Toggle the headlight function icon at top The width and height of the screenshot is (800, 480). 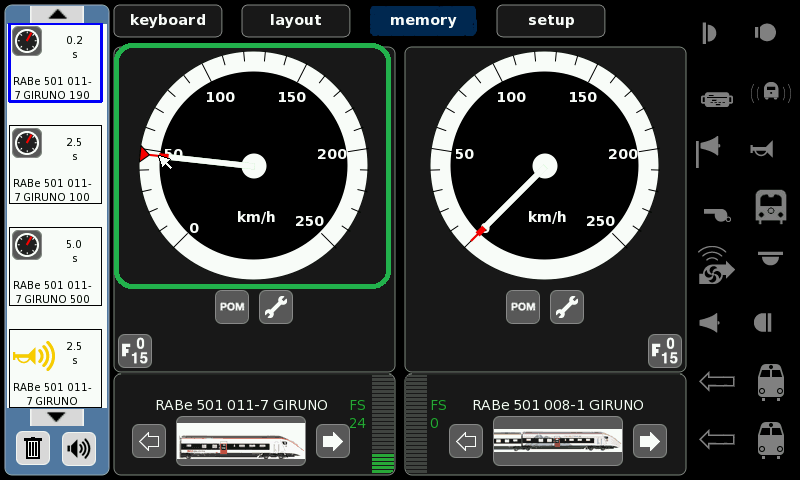coord(709,33)
